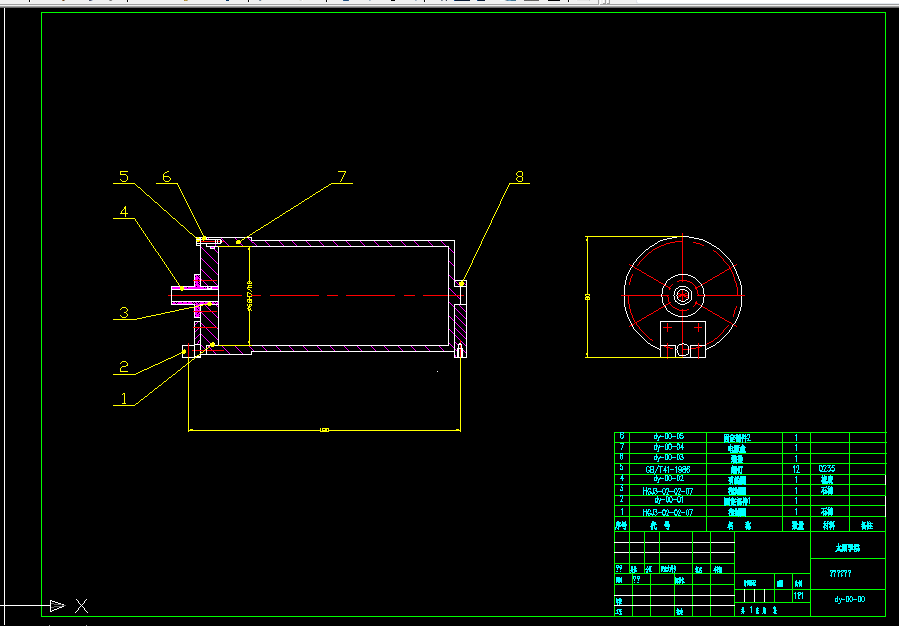The image size is (899, 626).
Task: Click the GB/T41-1986 standard code cell
Action: click(x=669, y=469)
